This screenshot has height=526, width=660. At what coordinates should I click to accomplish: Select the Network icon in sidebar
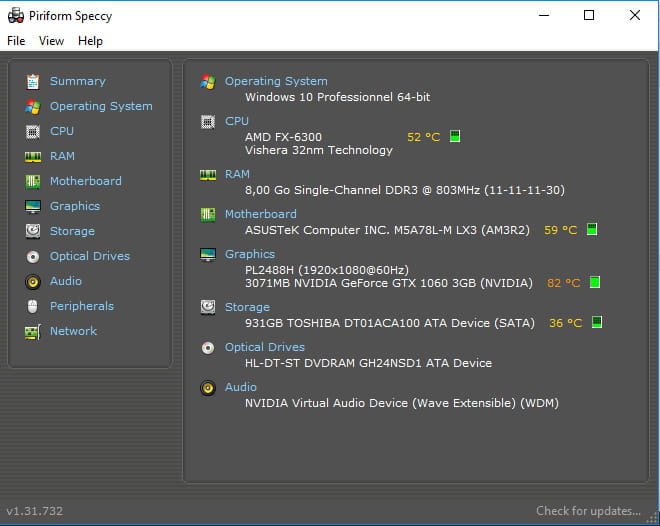33,331
